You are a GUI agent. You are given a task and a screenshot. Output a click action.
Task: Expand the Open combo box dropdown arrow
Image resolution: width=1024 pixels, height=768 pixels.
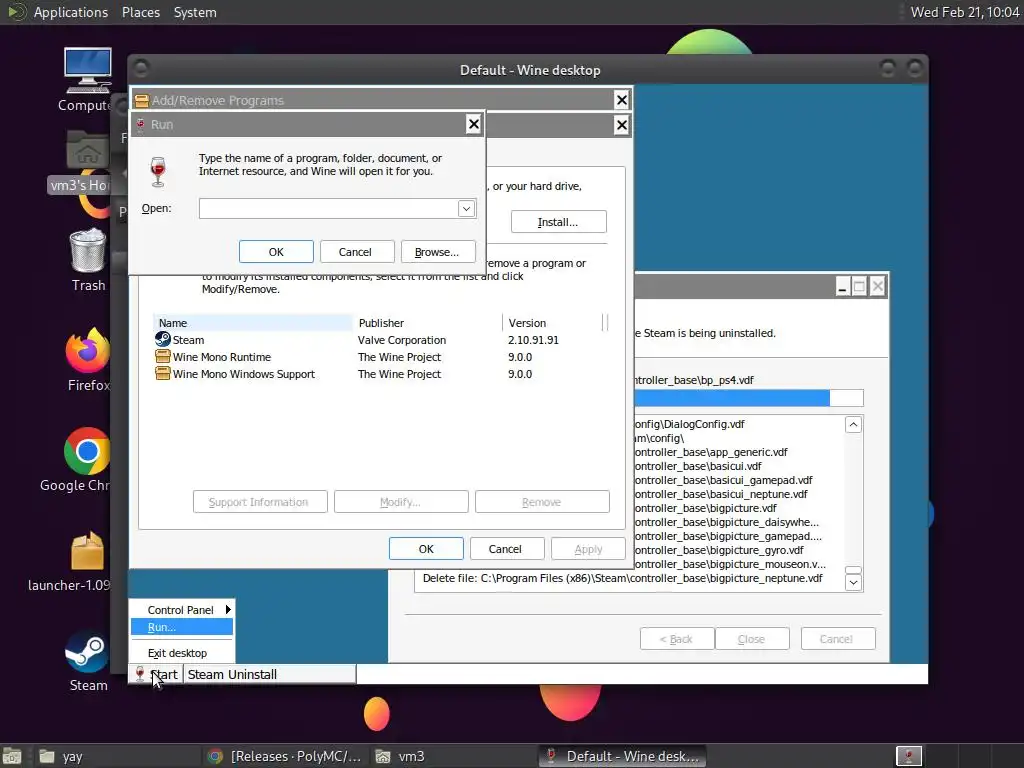coord(466,209)
